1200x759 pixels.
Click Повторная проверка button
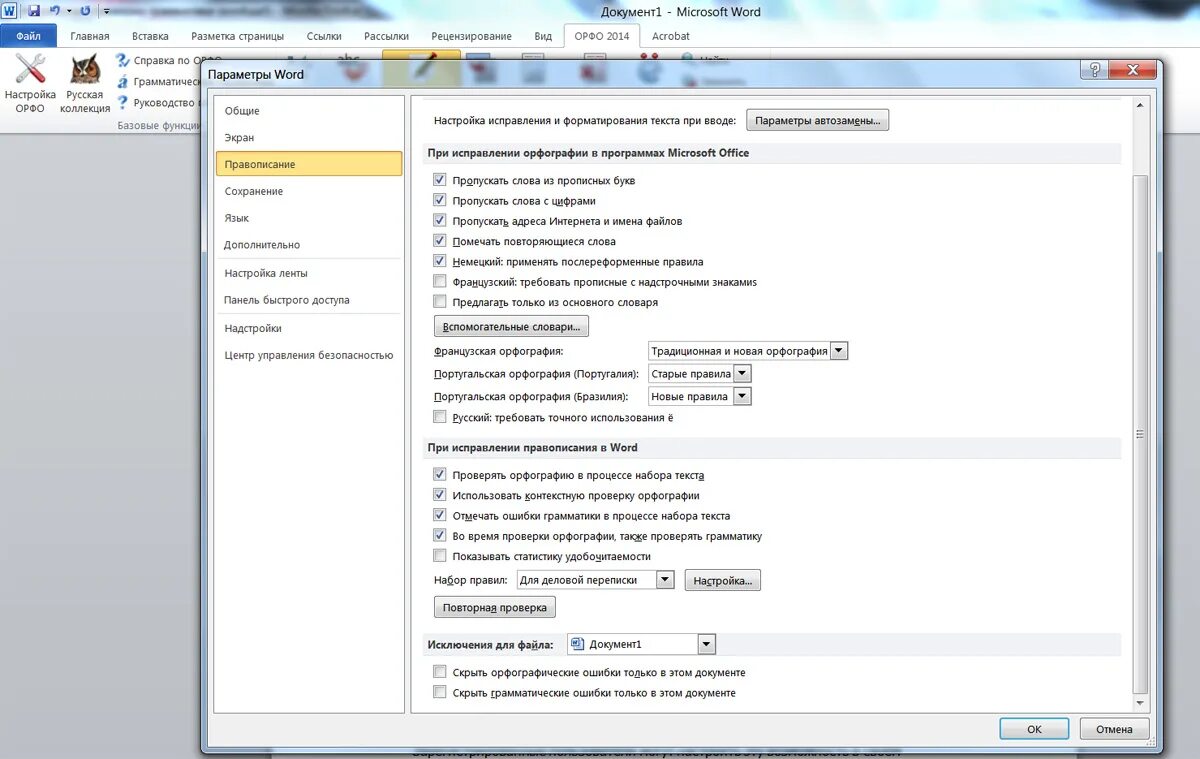point(494,607)
